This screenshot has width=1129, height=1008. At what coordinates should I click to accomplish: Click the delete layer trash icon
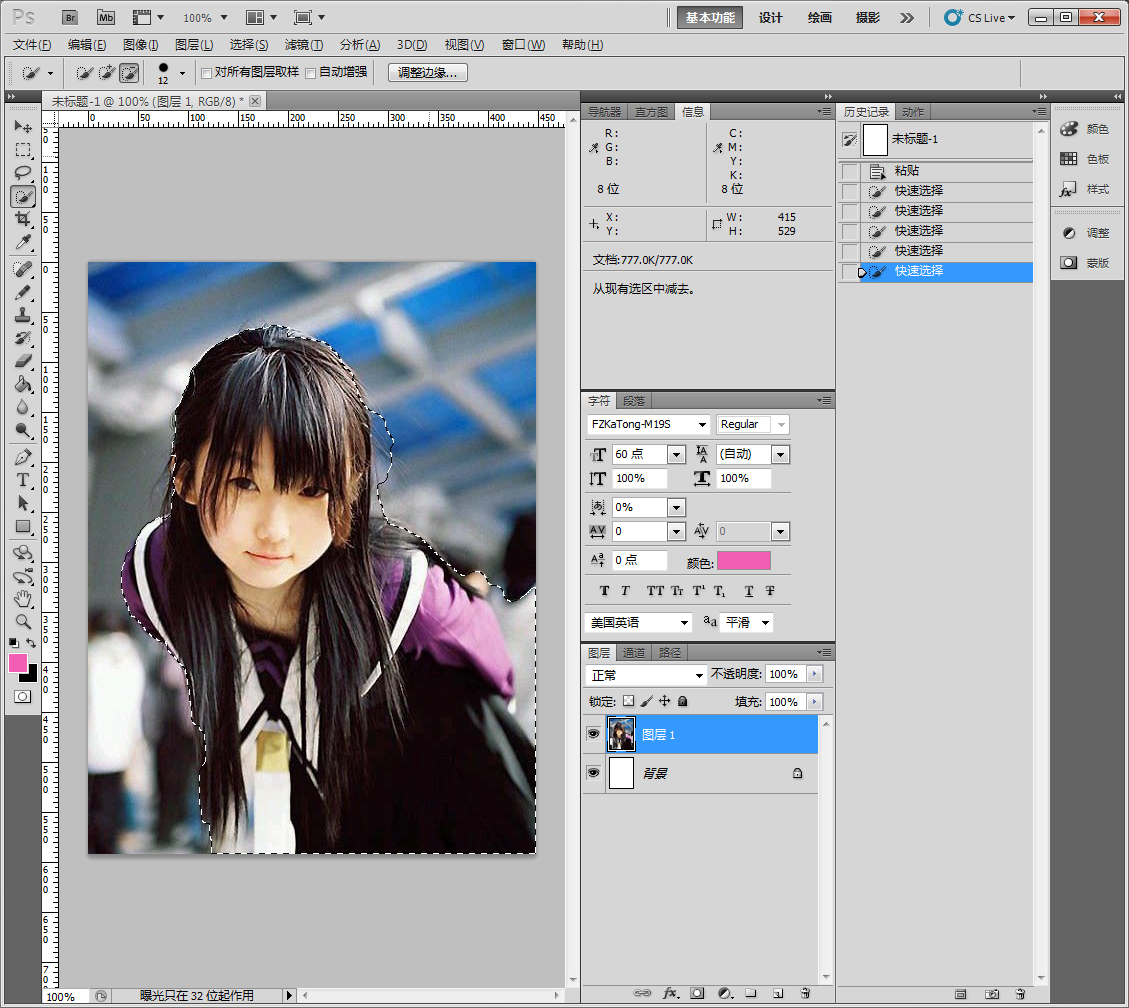pos(806,994)
